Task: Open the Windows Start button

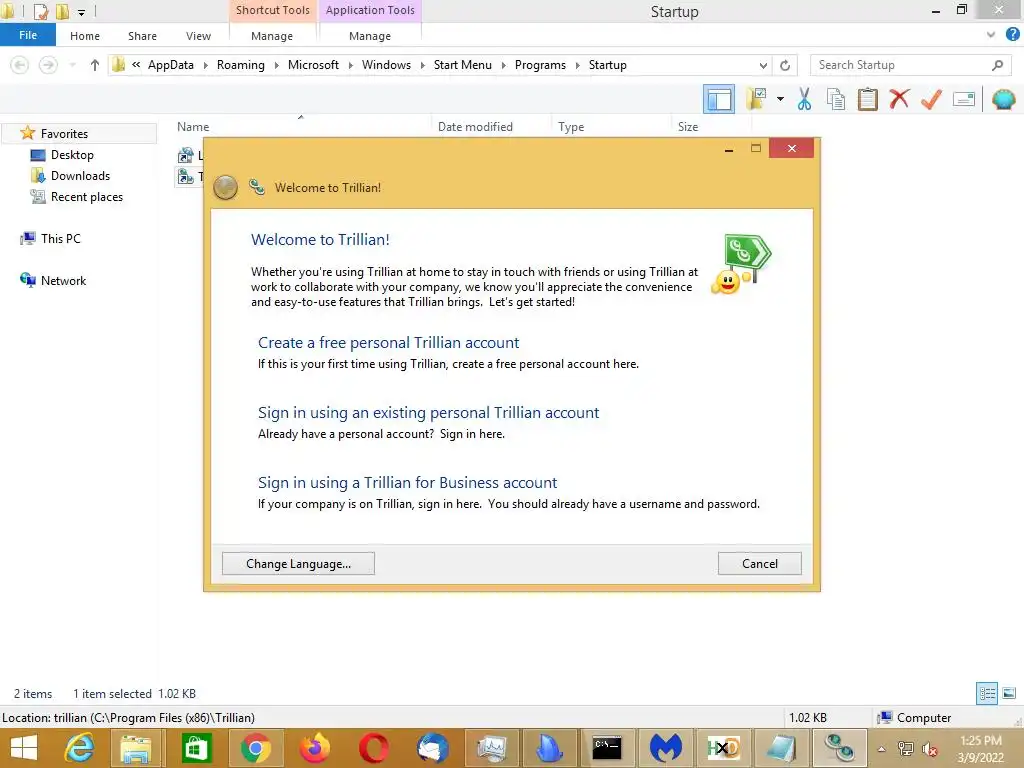Action: 24,748
